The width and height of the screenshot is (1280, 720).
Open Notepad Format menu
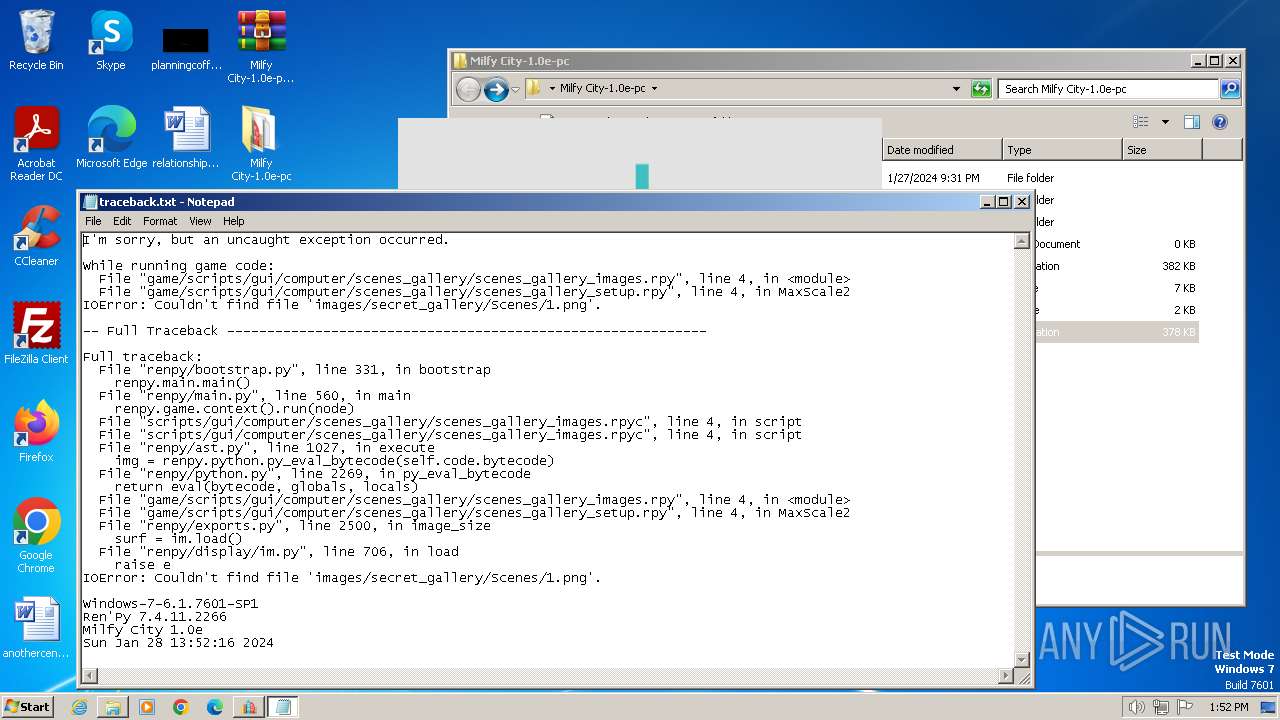point(160,221)
